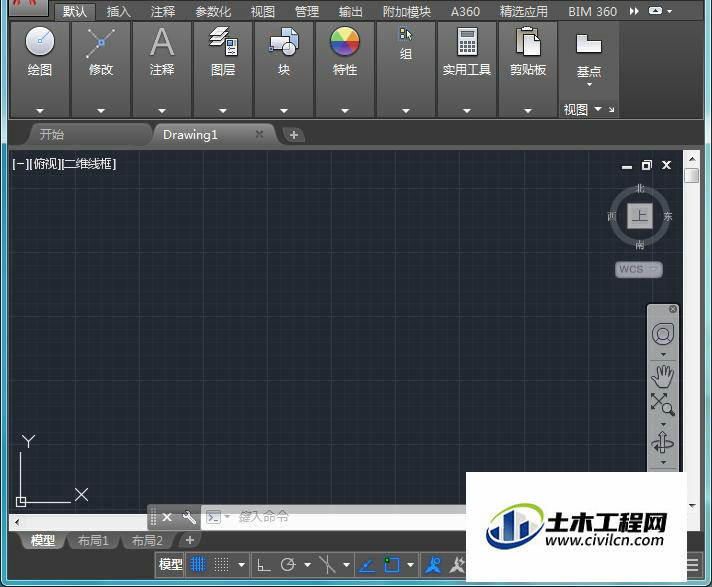The width and height of the screenshot is (712, 587).
Task: Click the command line recent commands icon
Action: (x=214, y=517)
